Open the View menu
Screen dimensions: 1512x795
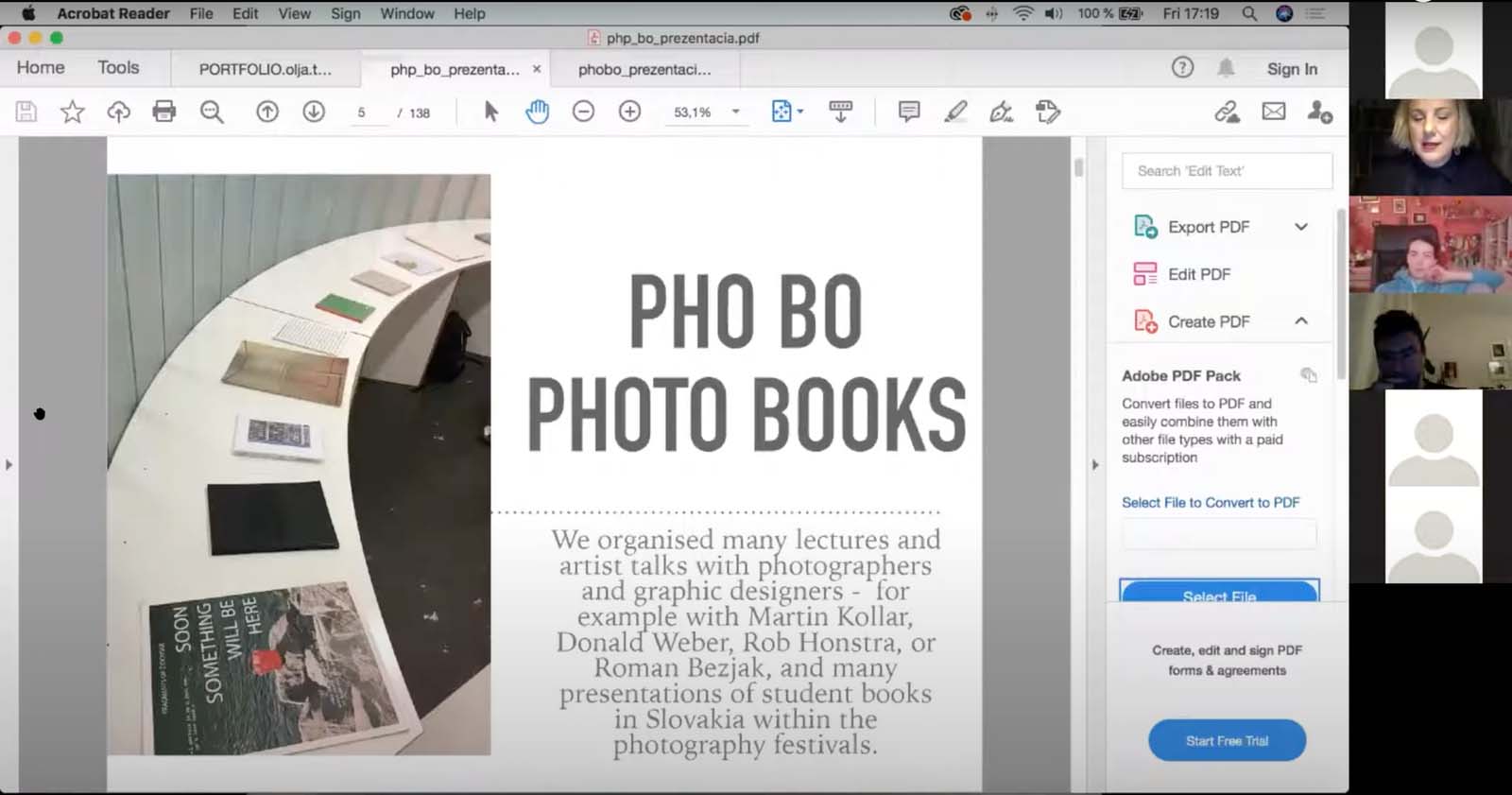point(294,13)
